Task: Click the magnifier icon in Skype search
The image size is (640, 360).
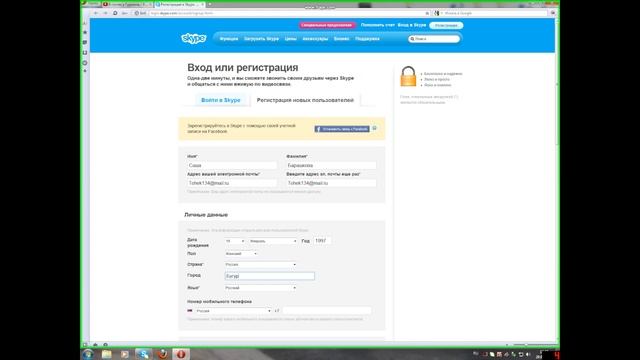Action: (412, 39)
